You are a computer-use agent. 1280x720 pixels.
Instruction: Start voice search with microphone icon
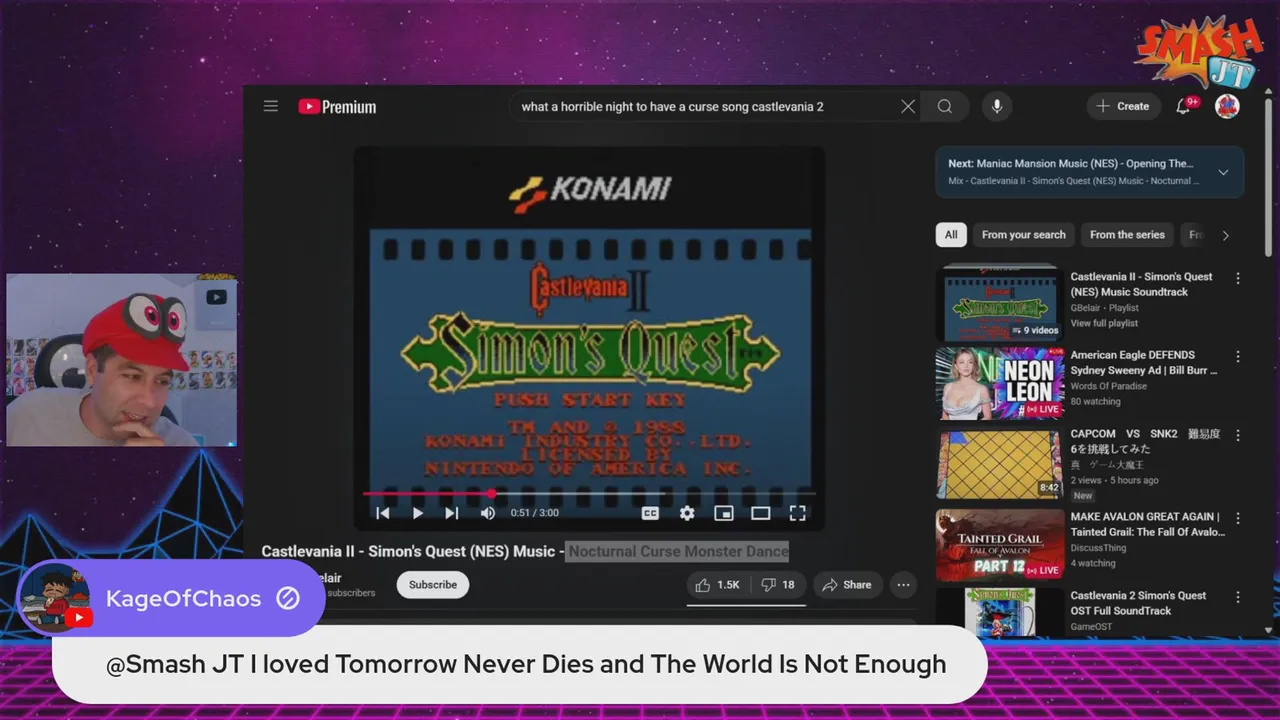tap(996, 106)
